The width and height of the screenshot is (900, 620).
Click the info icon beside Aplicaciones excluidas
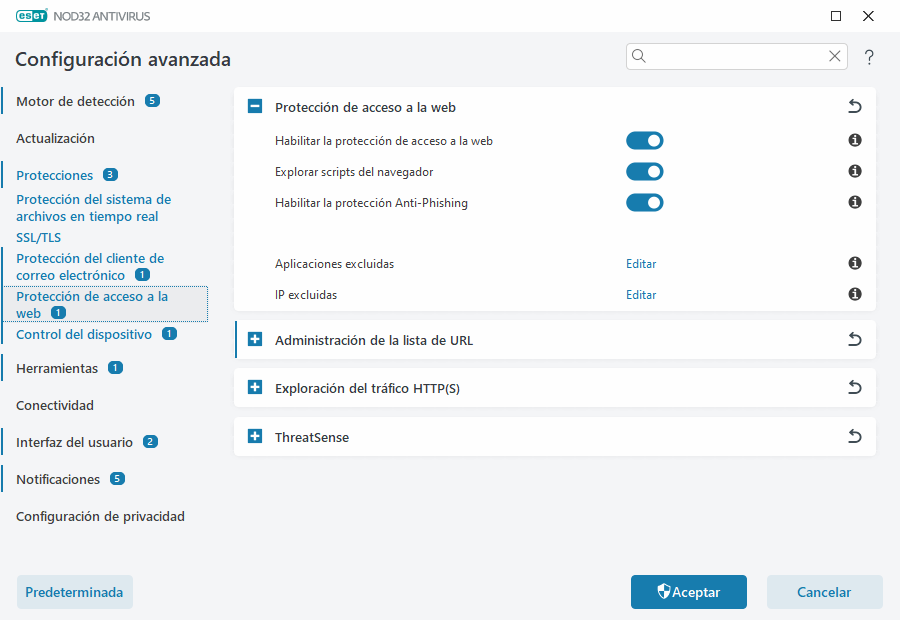(854, 263)
